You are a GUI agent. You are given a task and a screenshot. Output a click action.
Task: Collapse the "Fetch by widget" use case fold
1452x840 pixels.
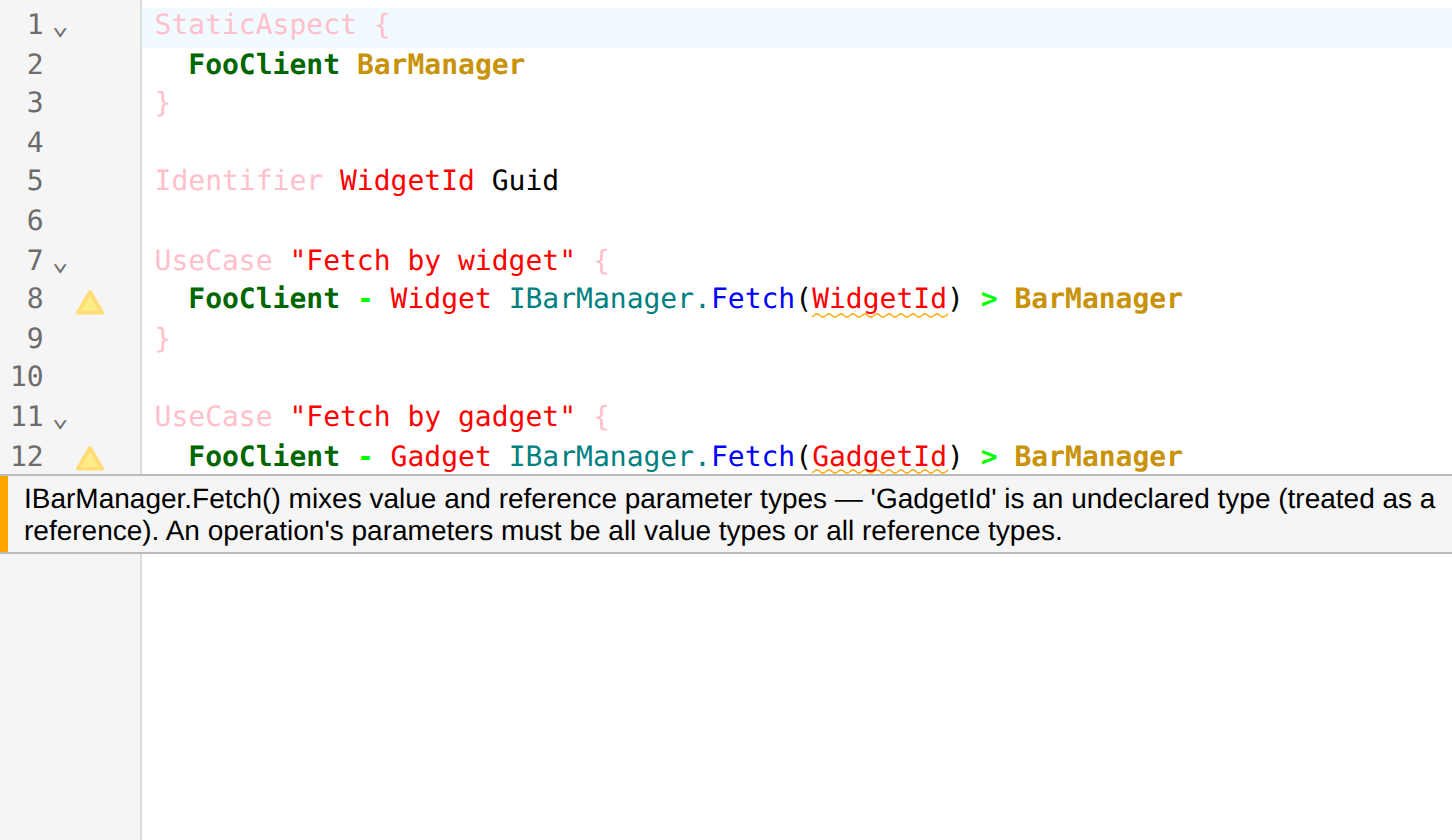coord(60,267)
